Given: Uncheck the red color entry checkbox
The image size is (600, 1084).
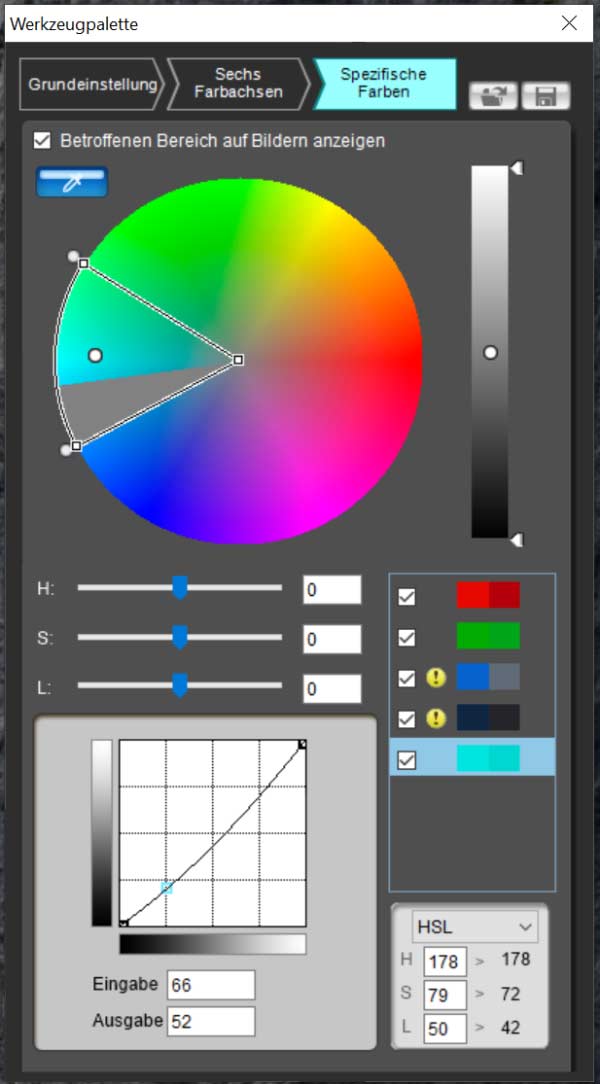Looking at the screenshot, I should (407, 597).
